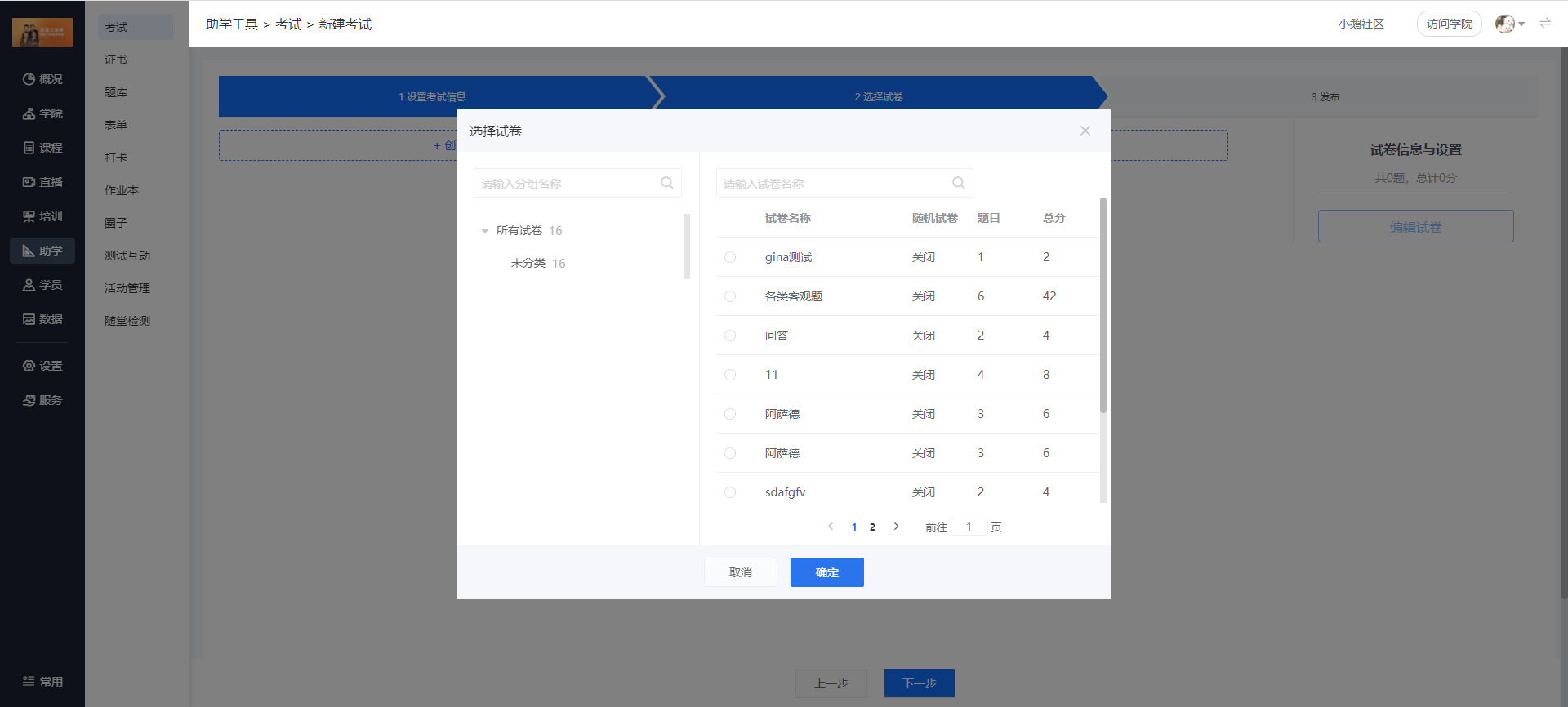Click the 取消 cancel button
Viewport: 1568px width, 707px height.
(741, 572)
